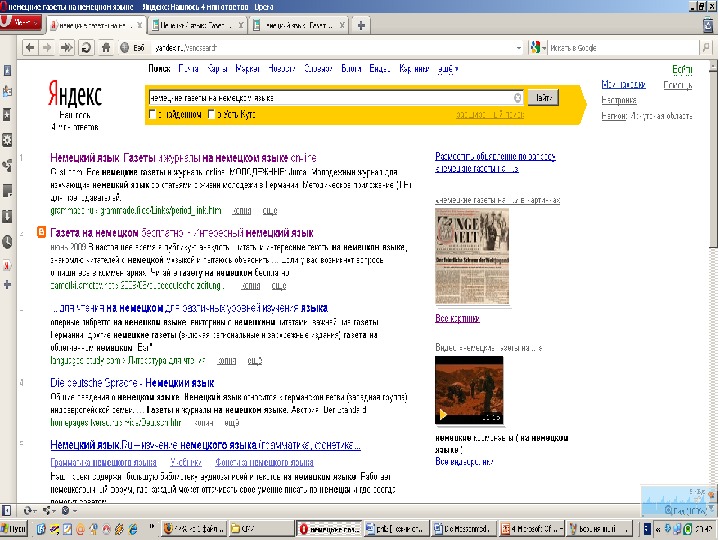Click into the Google search field
The width and height of the screenshot is (720, 540).
622,48
